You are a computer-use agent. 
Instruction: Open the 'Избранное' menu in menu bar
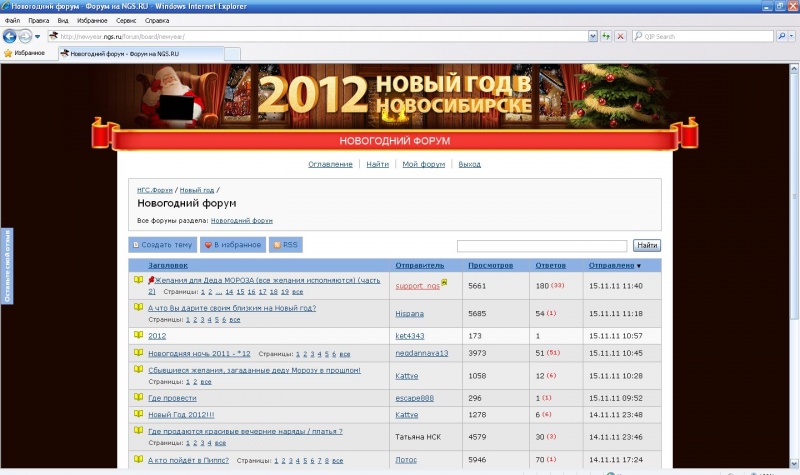point(93,20)
